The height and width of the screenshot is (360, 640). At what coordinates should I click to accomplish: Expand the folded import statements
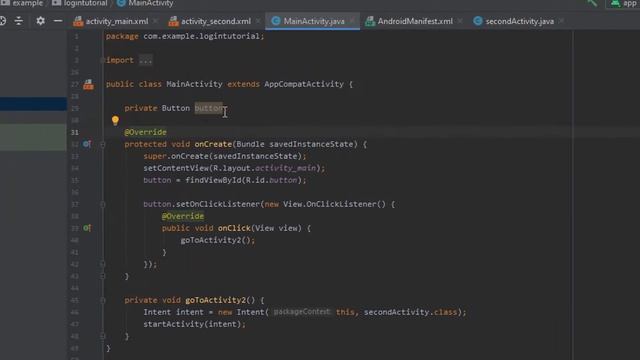(x=102, y=60)
